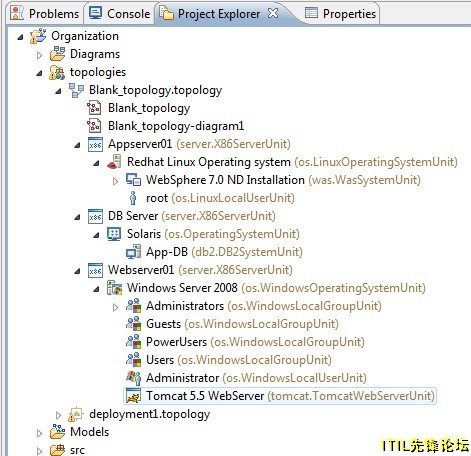This screenshot has height=456, width=471.
Task: Click the Blank_topology-diagram1 icon
Action: pos(94,126)
